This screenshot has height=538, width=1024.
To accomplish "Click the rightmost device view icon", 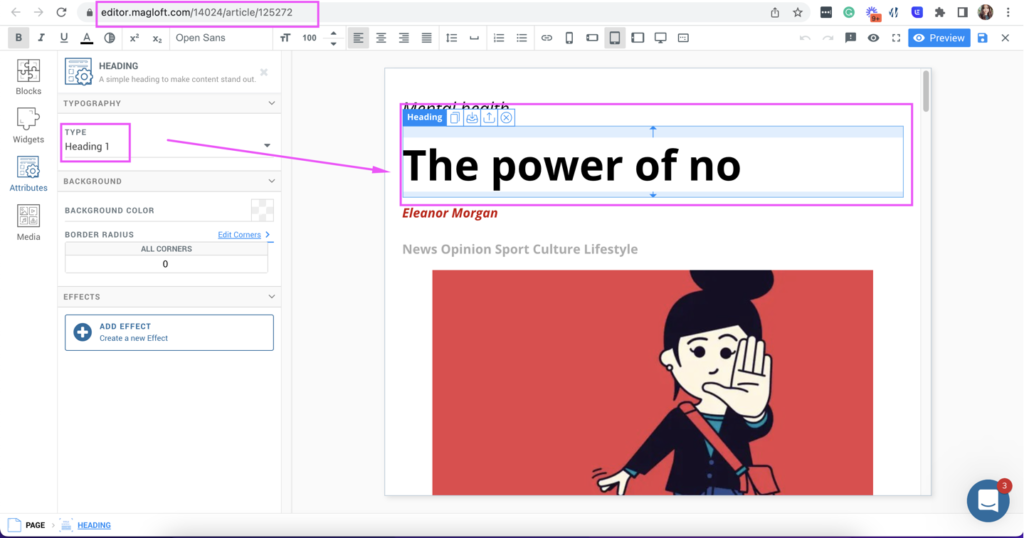I will point(683,38).
